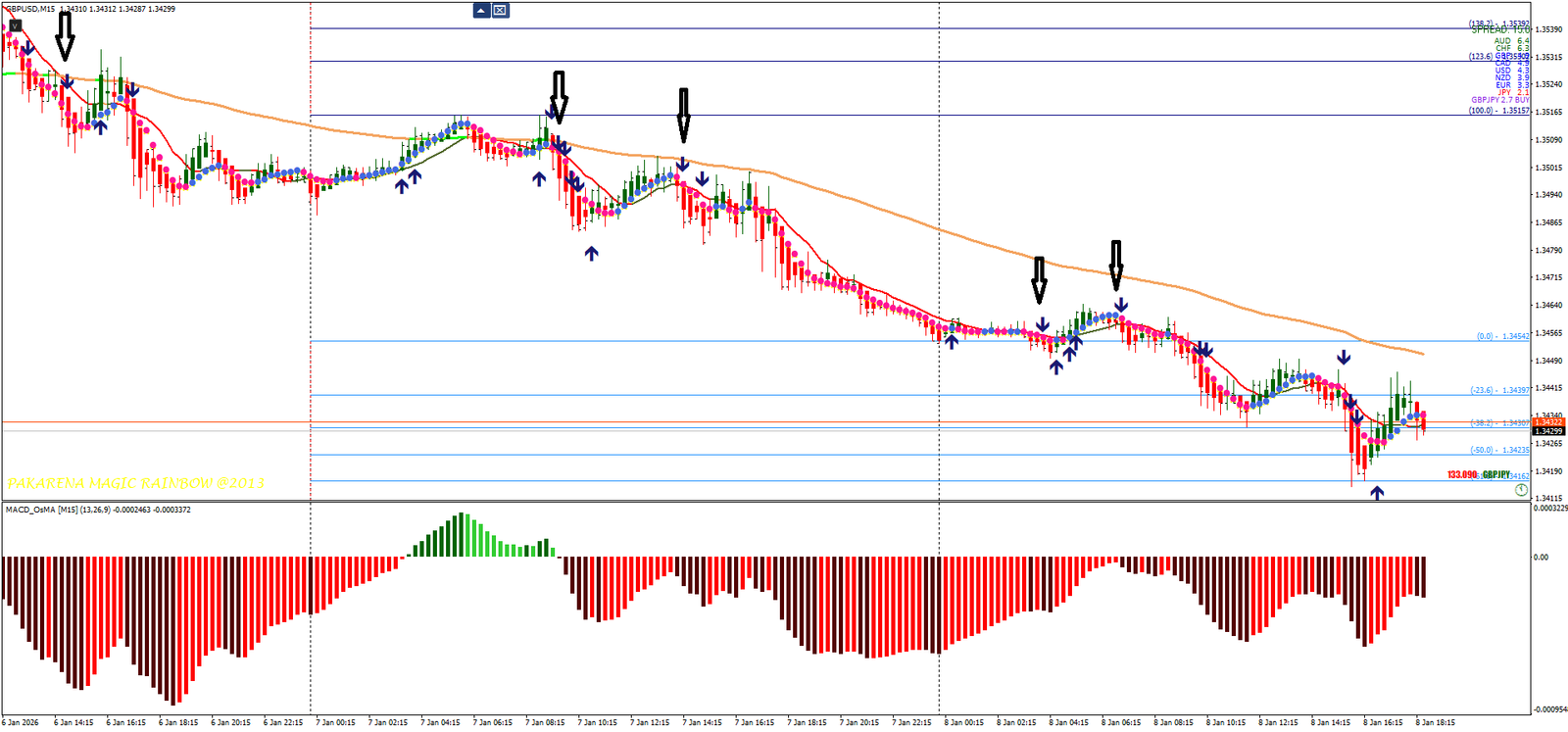The image size is (1568, 732).
Task: Click the 7 Jan 00:15 time axis label
Action: (335, 722)
